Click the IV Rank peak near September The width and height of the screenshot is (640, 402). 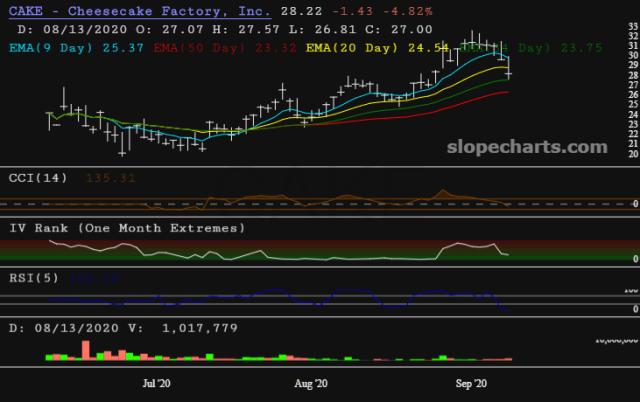click(x=461, y=243)
